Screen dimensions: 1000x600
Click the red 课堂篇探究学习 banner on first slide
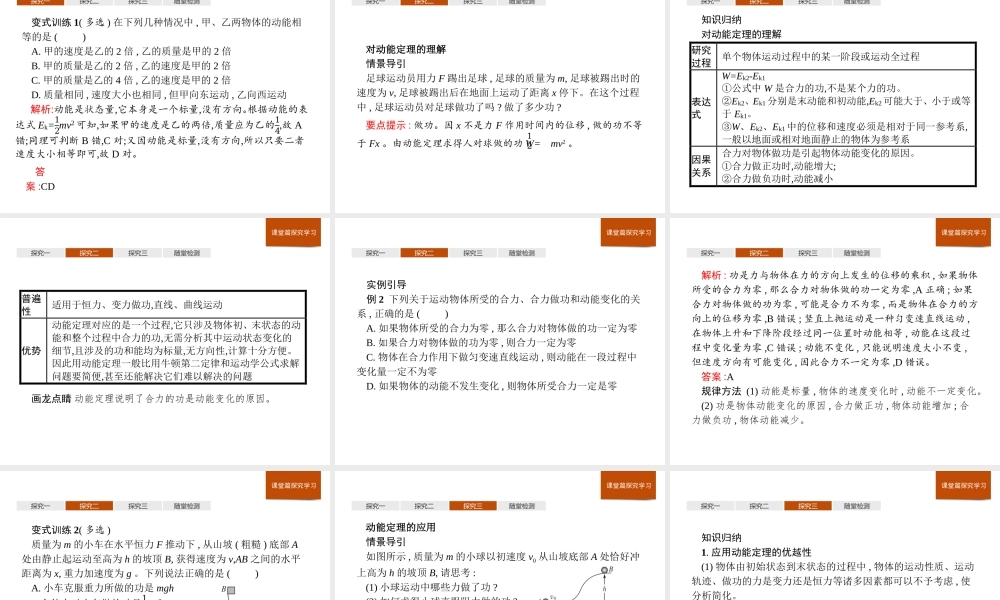click(292, 231)
